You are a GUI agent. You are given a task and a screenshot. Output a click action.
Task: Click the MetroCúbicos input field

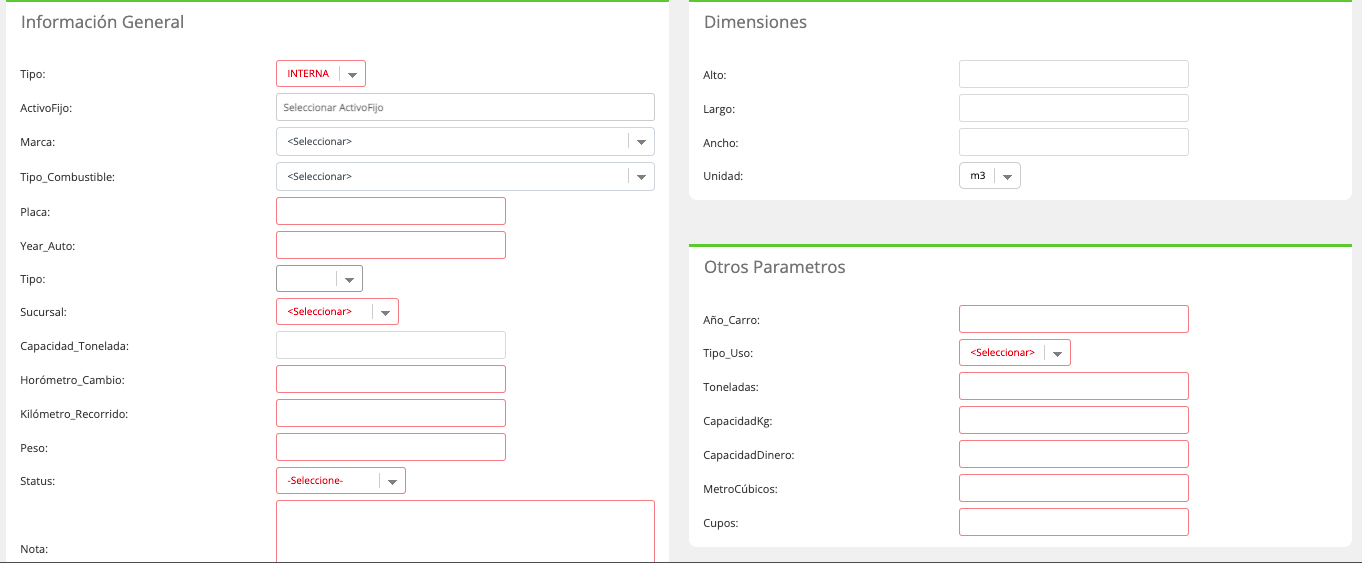coord(1074,488)
